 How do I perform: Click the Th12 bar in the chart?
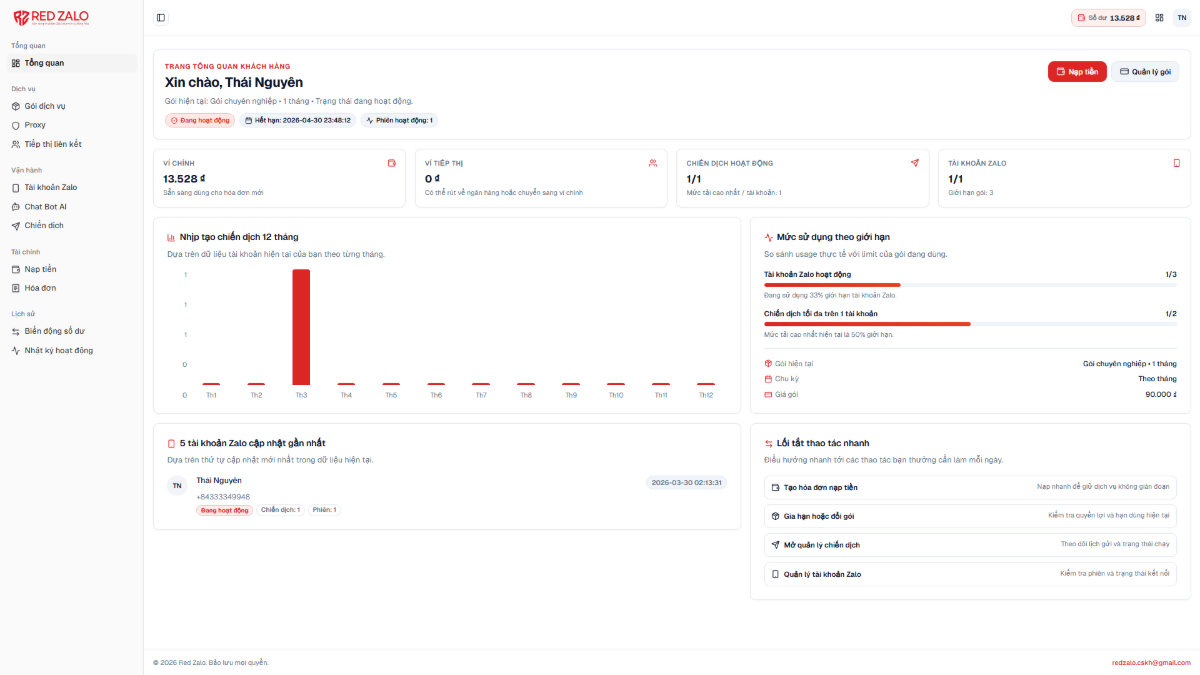click(x=706, y=384)
